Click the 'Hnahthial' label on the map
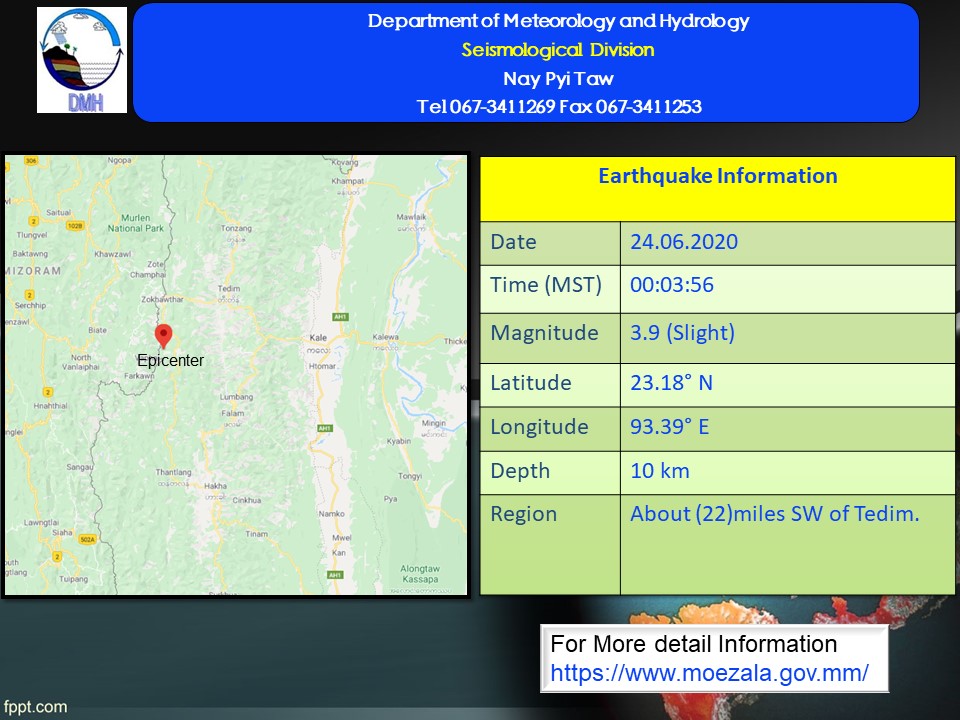Screen dimensions: 960x720 coord(51,405)
